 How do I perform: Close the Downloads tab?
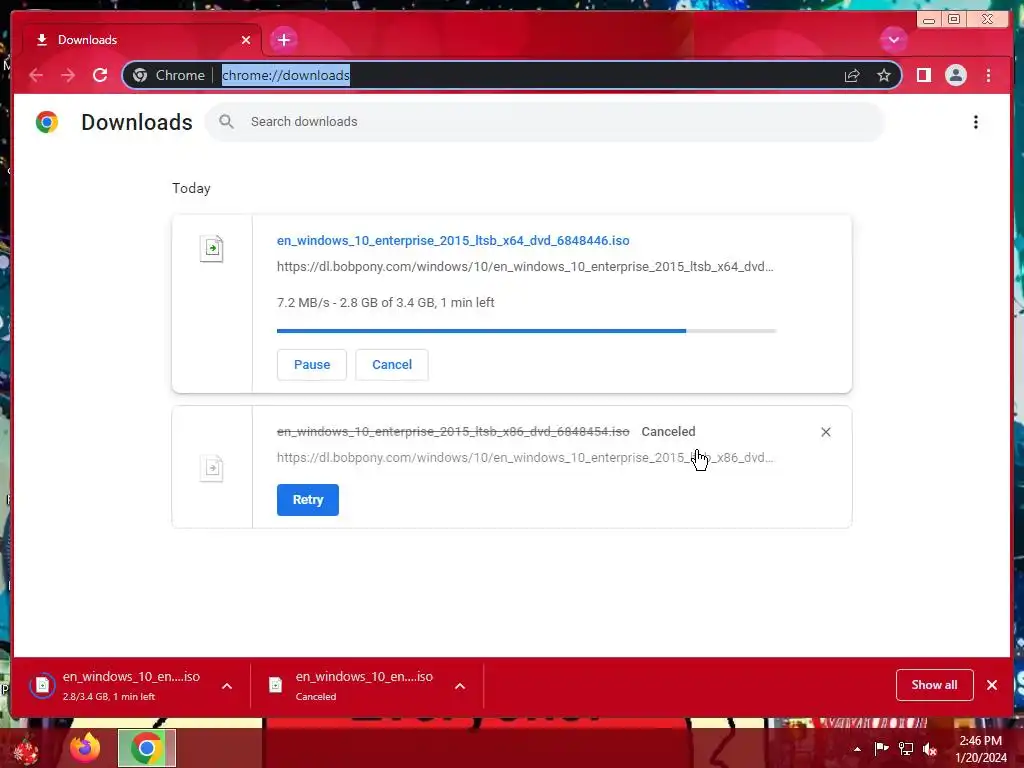pyautogui.click(x=246, y=40)
